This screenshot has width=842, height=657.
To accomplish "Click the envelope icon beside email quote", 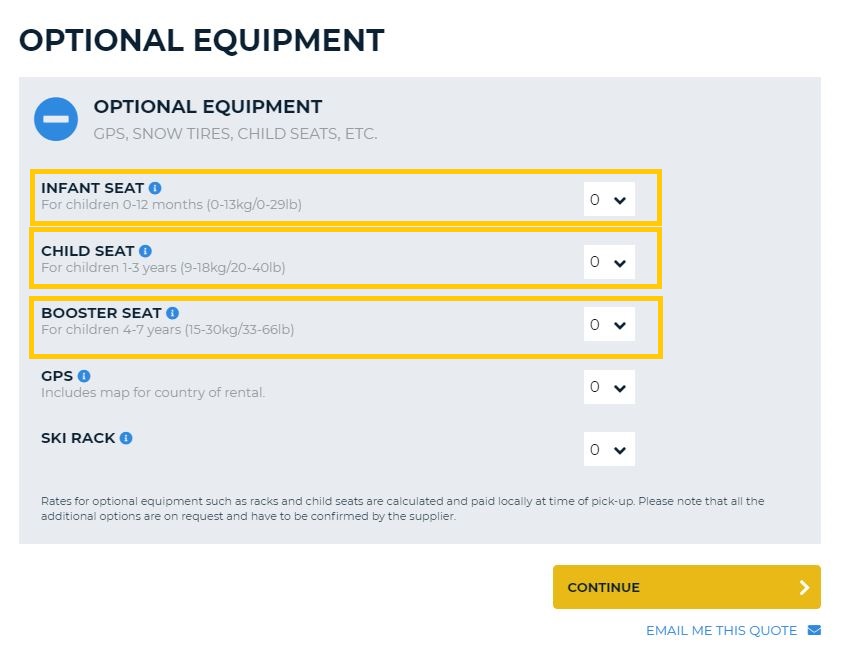I will pos(814,630).
